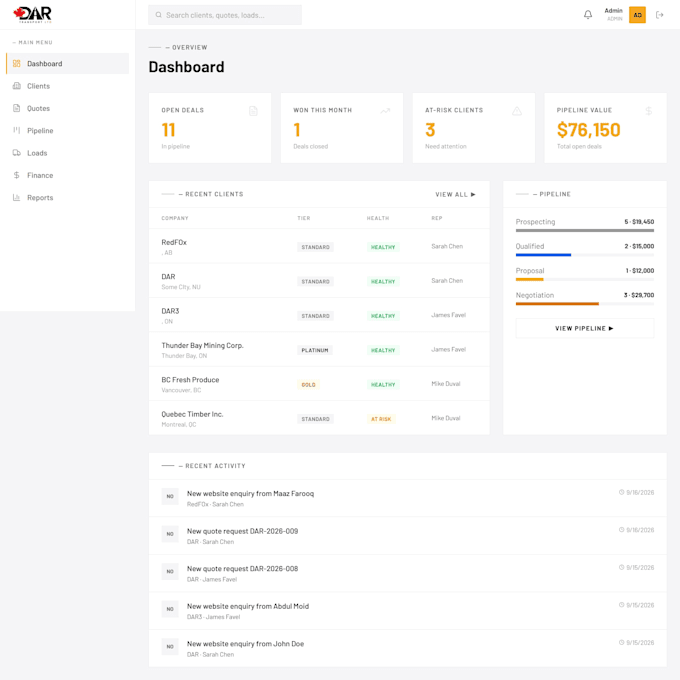
Task: Click the clock icon on the John Doe activity
Action: point(621,643)
